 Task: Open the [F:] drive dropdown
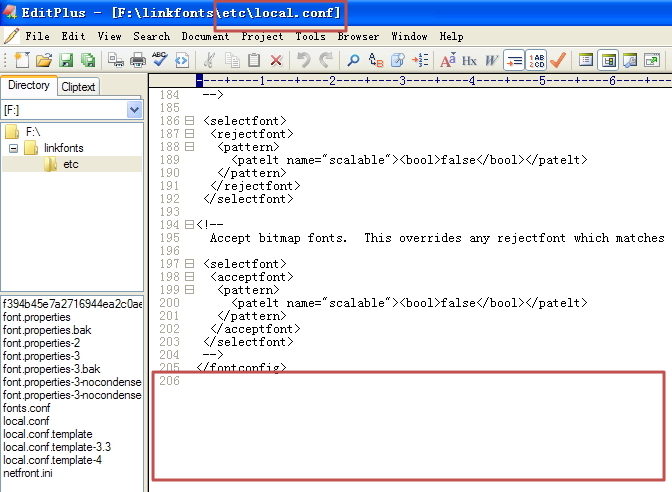click(x=134, y=110)
